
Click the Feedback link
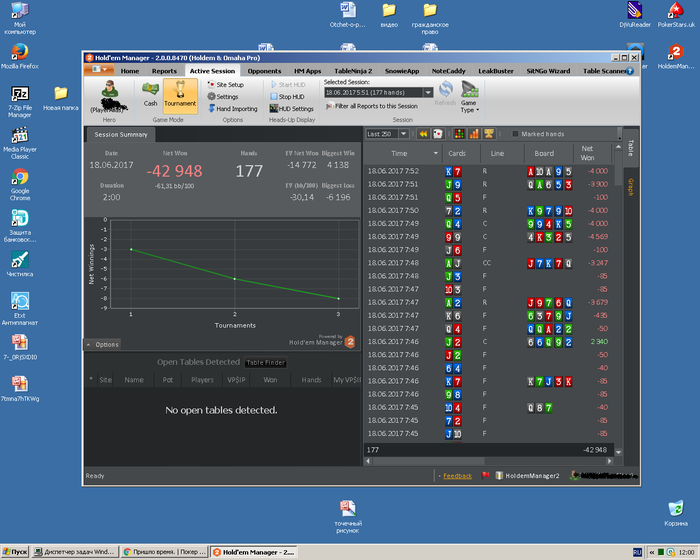point(457,476)
